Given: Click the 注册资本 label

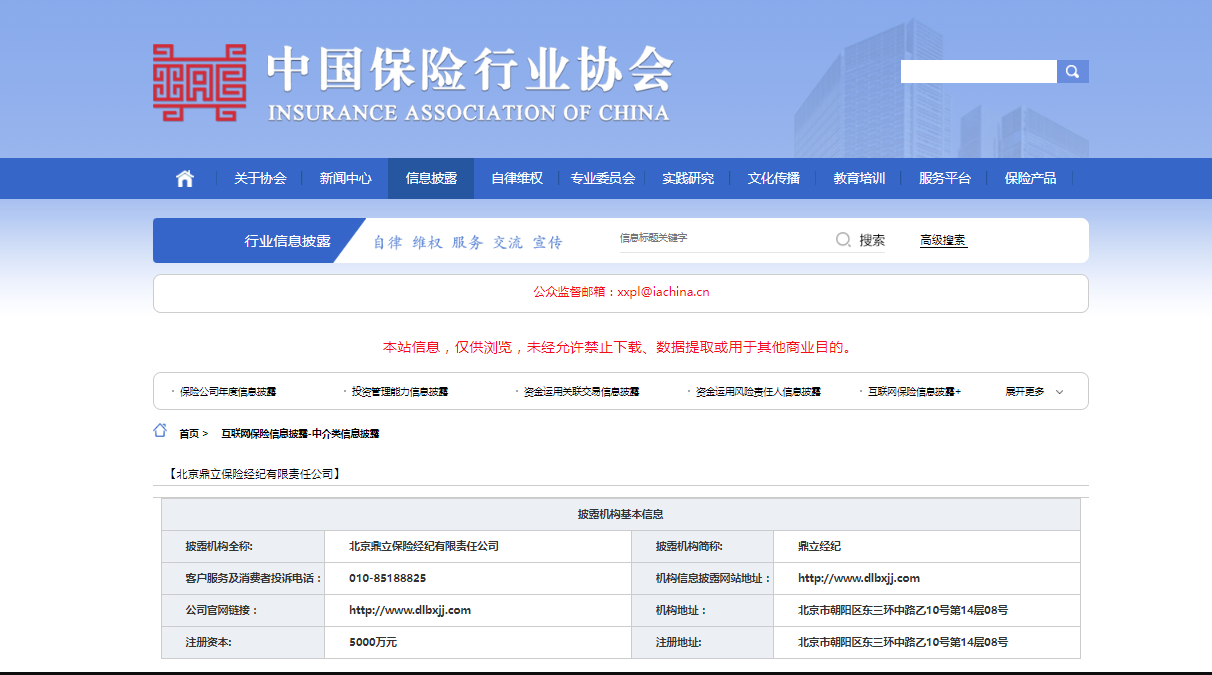Looking at the screenshot, I should (x=209, y=642).
